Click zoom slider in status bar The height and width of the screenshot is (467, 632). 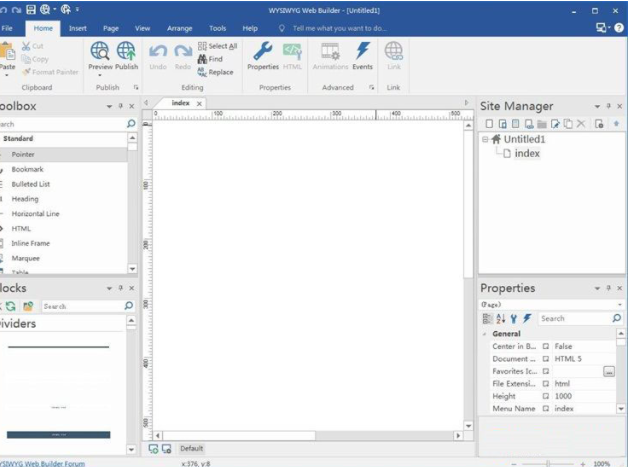point(548,464)
